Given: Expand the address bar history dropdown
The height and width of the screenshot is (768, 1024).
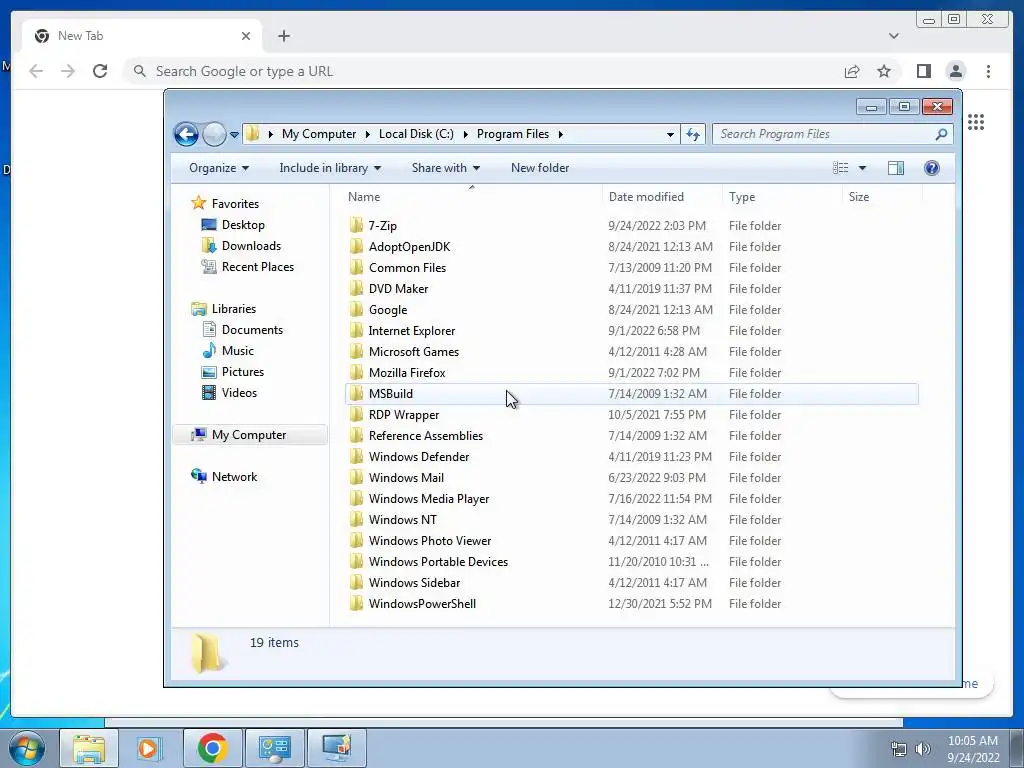Looking at the screenshot, I should coord(670,135).
